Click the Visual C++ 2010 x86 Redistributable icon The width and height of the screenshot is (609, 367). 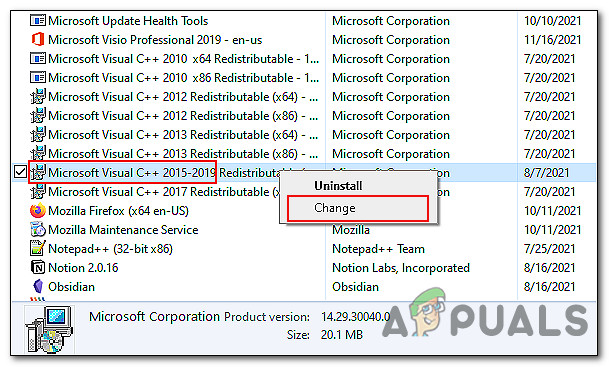(x=38, y=78)
